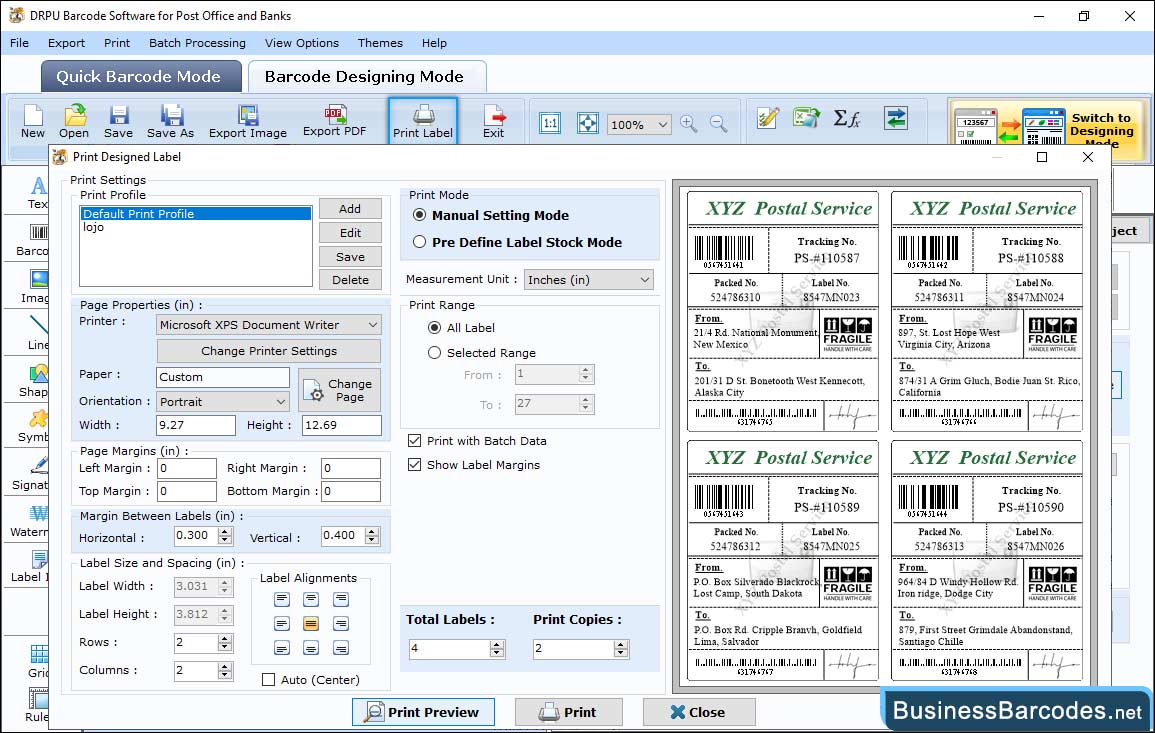Open the View Options menu

click(302, 43)
